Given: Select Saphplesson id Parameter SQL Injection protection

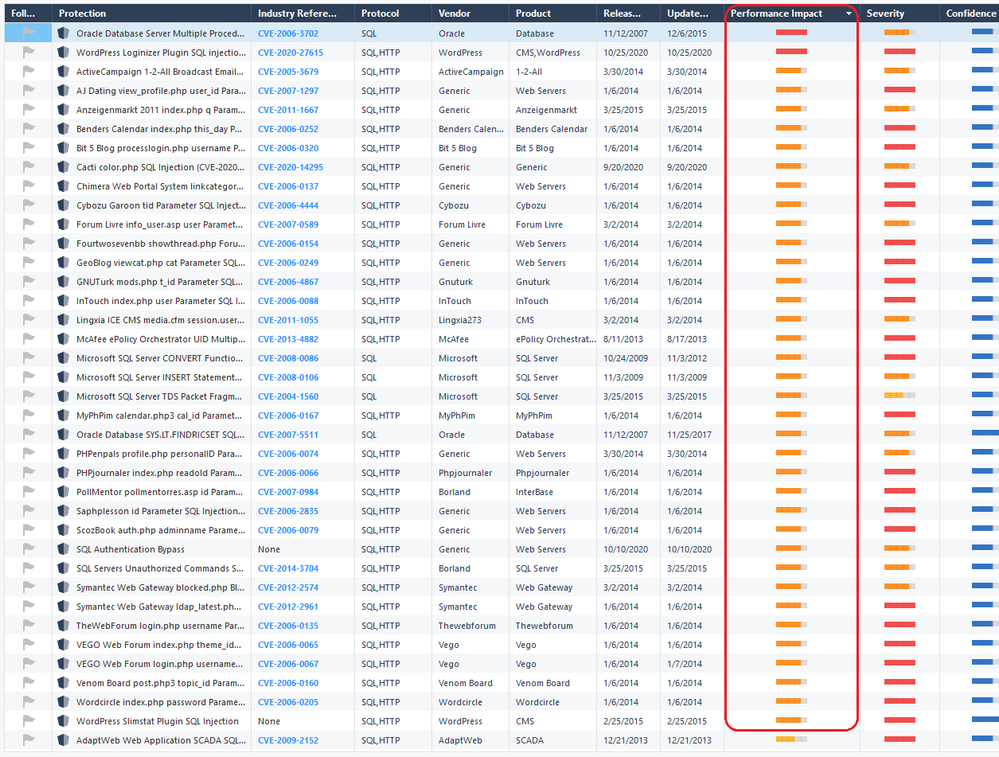Looking at the screenshot, I should pyautogui.click(x=161, y=511).
